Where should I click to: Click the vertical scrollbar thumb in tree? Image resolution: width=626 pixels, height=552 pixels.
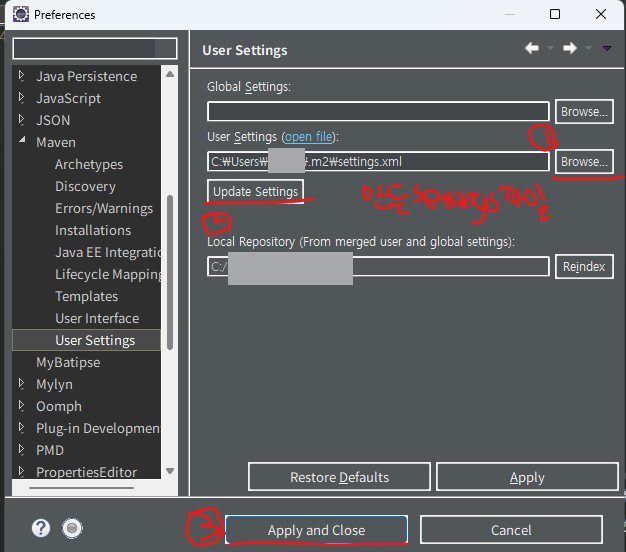tap(170, 272)
